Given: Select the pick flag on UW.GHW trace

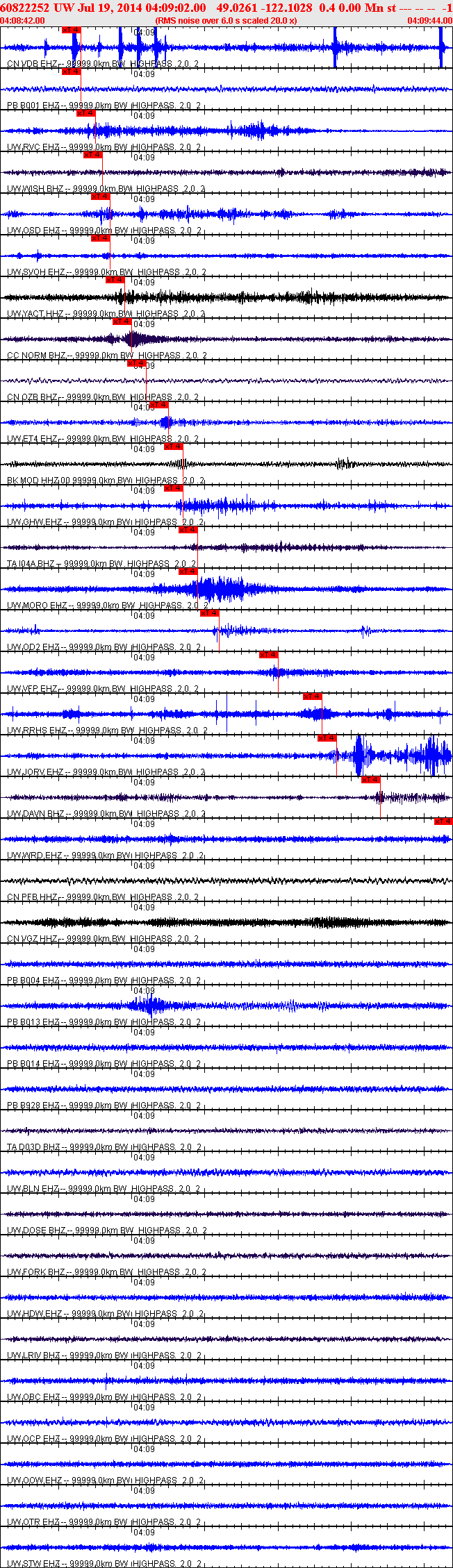Looking at the screenshot, I should (174, 488).
